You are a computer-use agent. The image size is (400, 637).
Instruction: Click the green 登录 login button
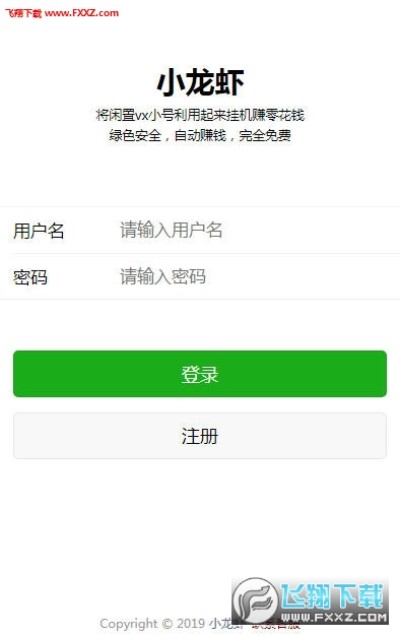(x=200, y=373)
